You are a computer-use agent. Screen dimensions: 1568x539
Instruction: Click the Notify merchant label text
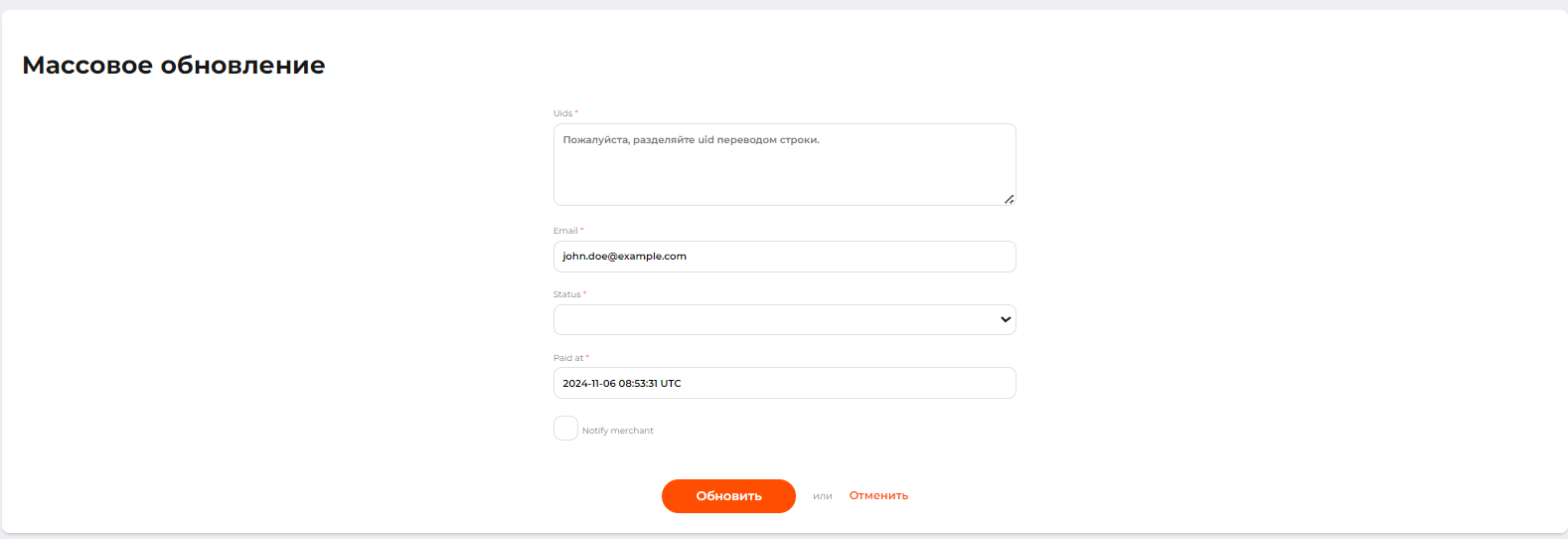click(617, 431)
